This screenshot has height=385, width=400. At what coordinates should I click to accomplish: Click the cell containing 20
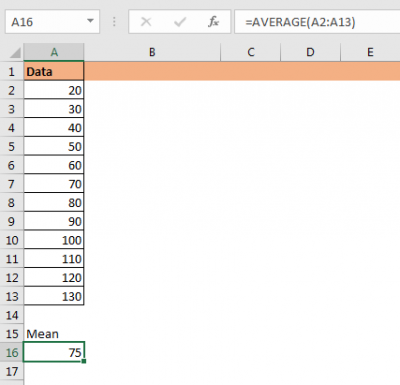pyautogui.click(x=54, y=90)
